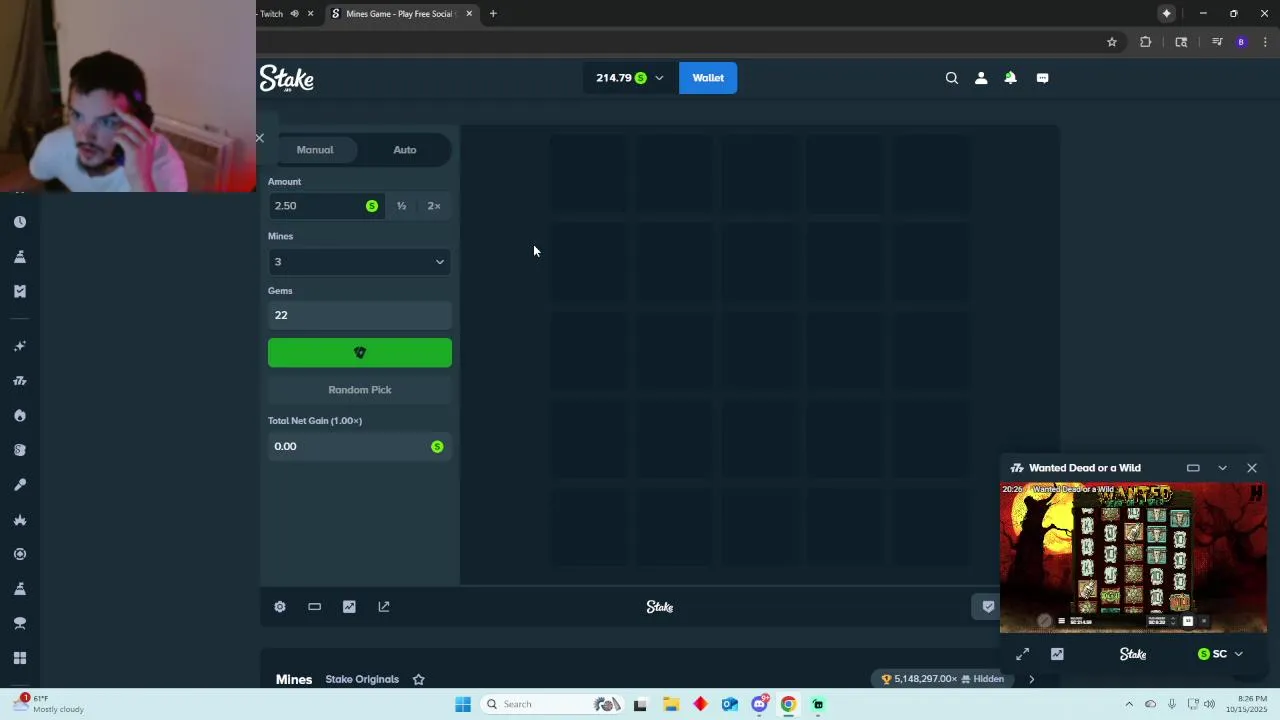Screen dimensions: 1280x720
Task: Open Chrome profile avatar B
Action: [1241, 42]
